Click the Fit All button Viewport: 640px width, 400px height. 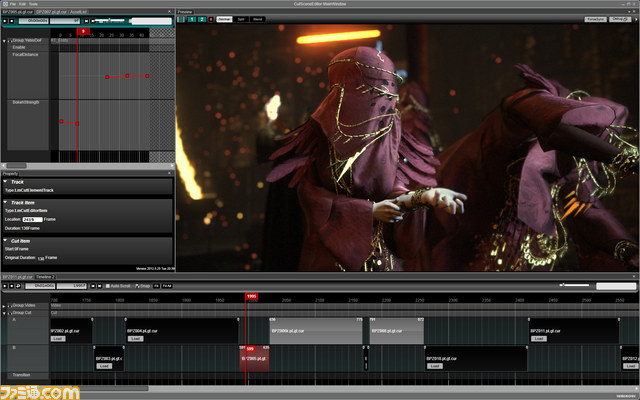tap(167, 286)
